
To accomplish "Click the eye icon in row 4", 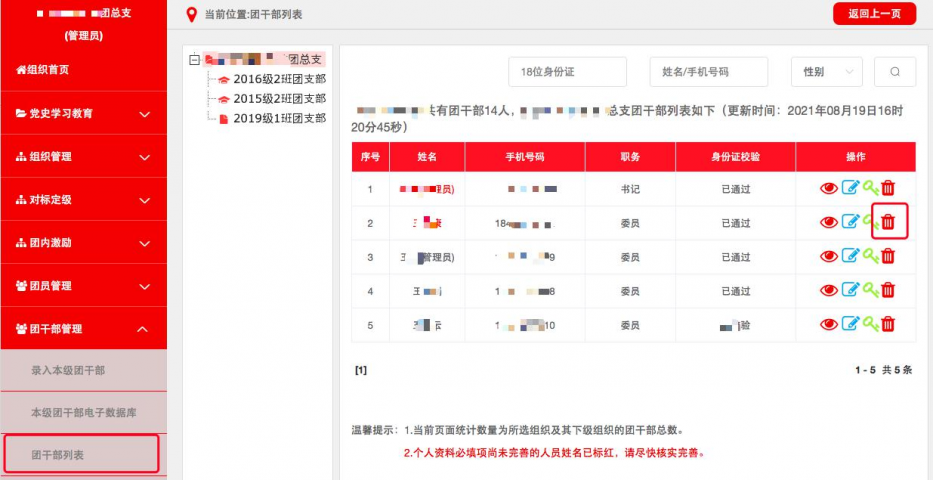I will click(828, 290).
